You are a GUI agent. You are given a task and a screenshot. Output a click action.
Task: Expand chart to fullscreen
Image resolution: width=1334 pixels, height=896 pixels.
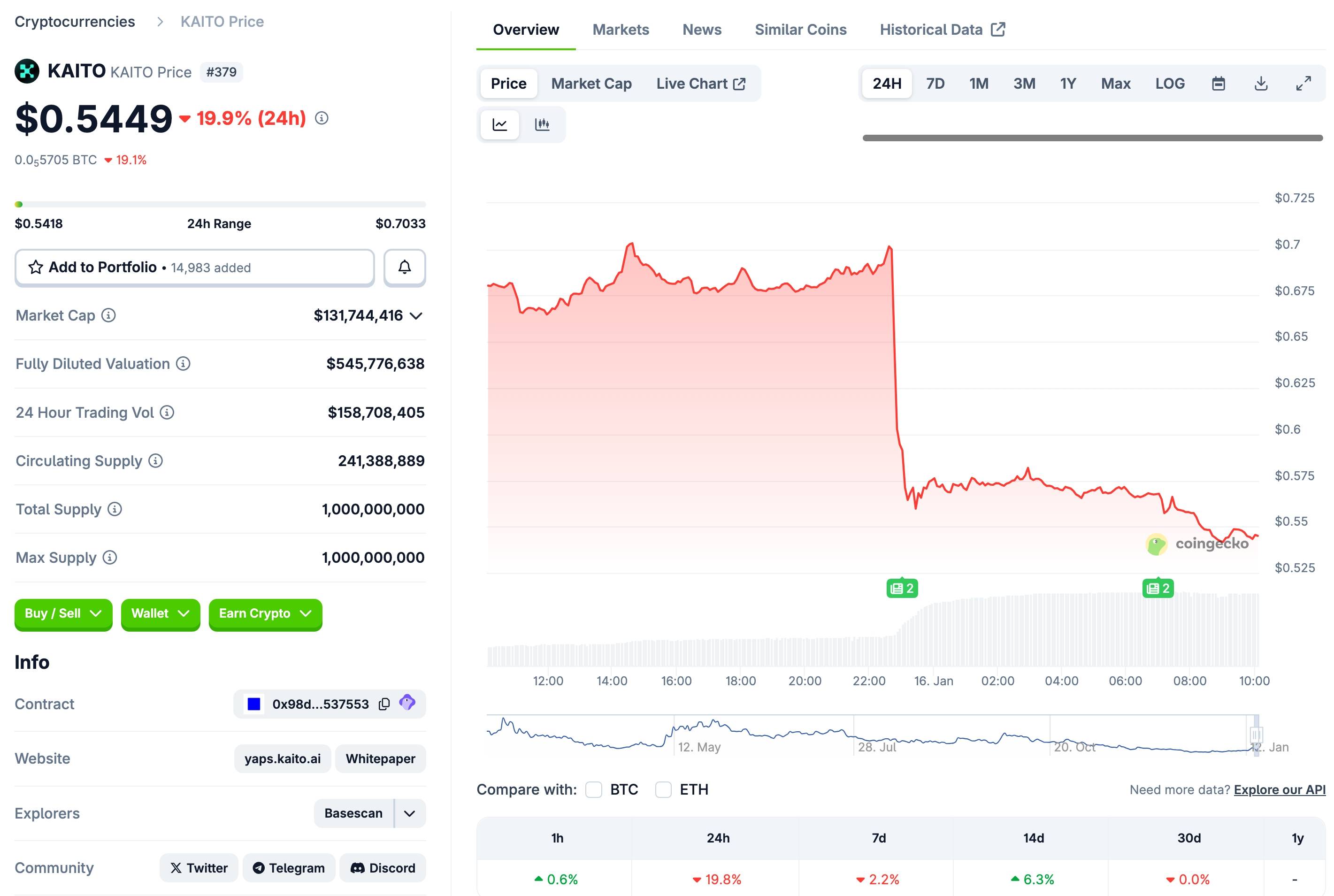coord(1303,84)
